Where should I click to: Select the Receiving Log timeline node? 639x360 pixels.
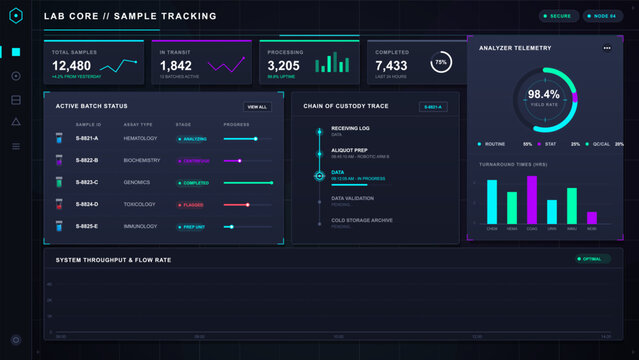[x=320, y=132]
